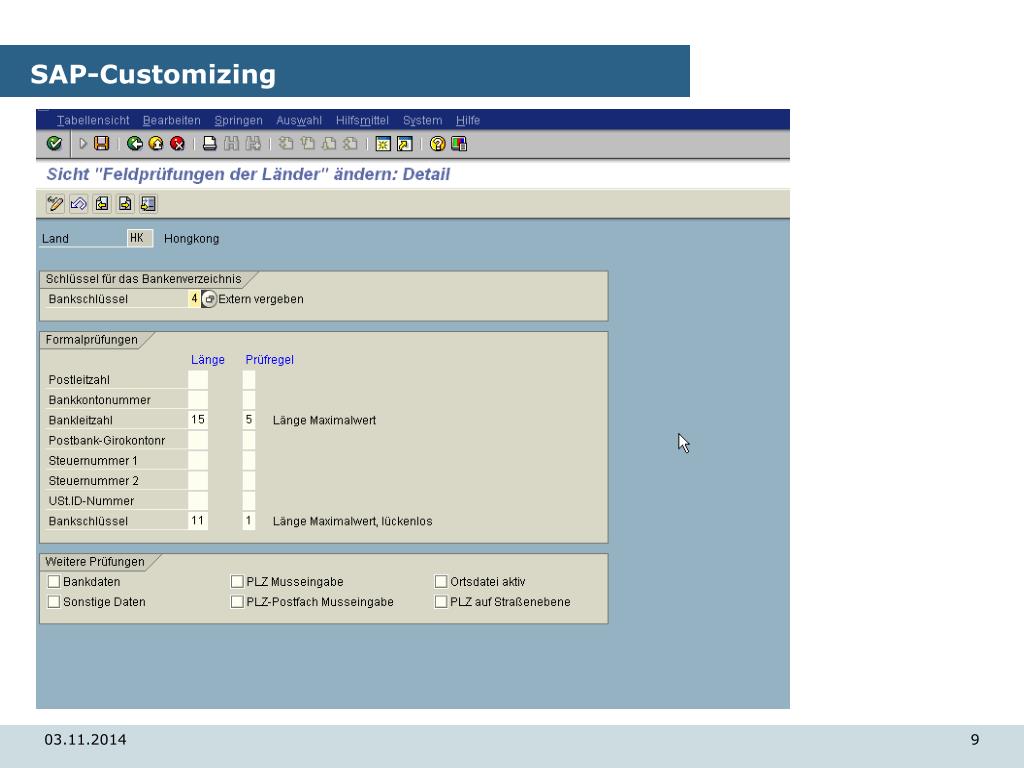Expand the command field arrow
The width and height of the screenshot is (1024, 768).
coord(82,144)
